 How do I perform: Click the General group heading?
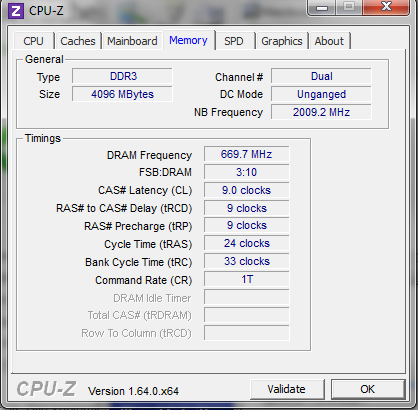(44, 59)
